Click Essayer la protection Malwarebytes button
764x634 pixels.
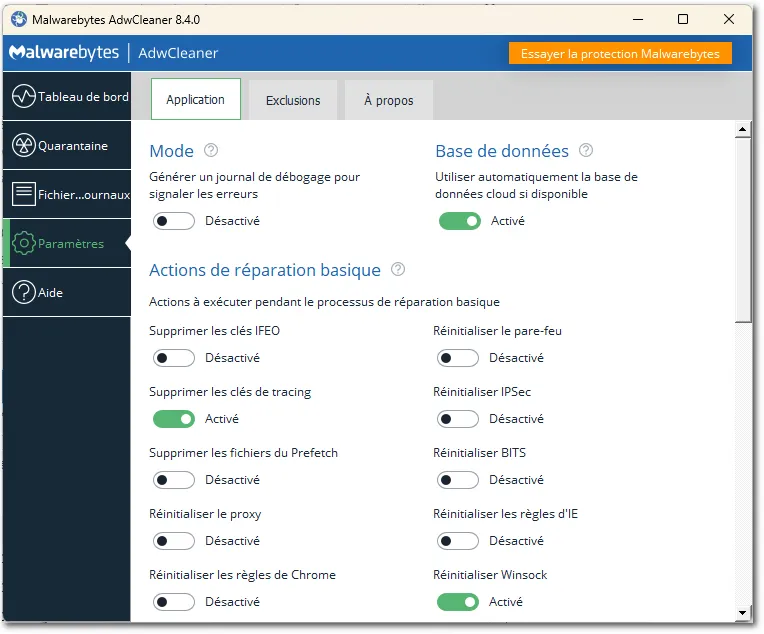click(x=620, y=53)
